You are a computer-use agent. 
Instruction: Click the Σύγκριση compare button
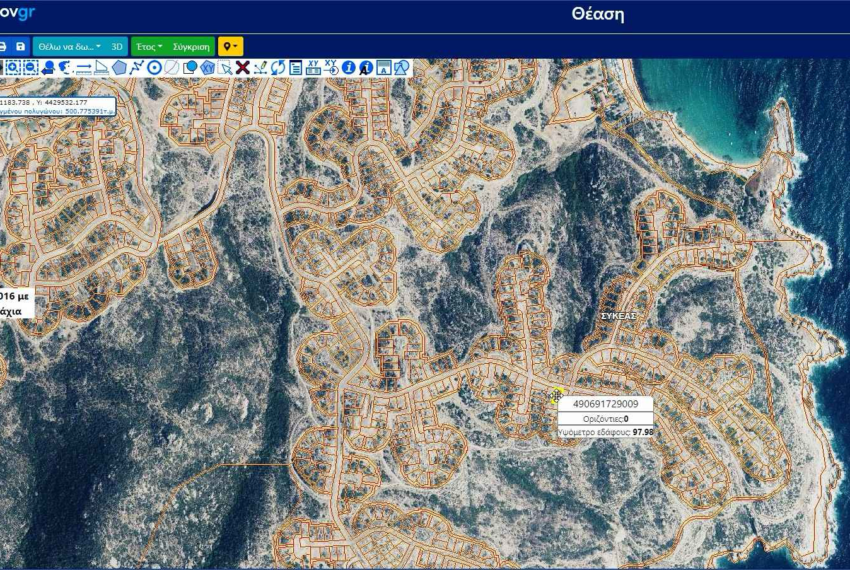[x=191, y=46]
